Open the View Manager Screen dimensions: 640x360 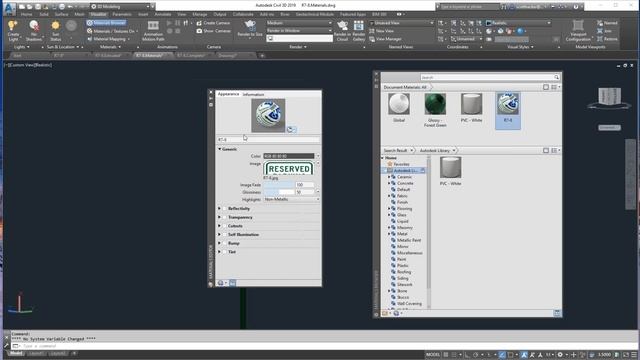pos(385,39)
